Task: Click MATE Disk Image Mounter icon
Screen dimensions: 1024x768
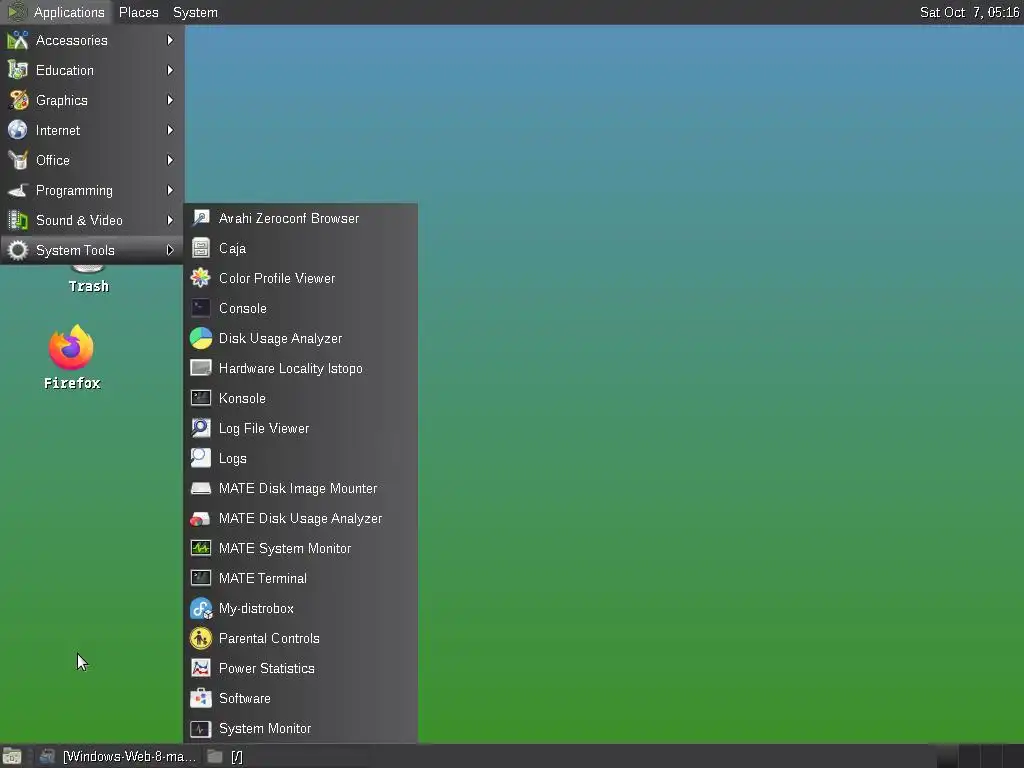Action: point(200,488)
